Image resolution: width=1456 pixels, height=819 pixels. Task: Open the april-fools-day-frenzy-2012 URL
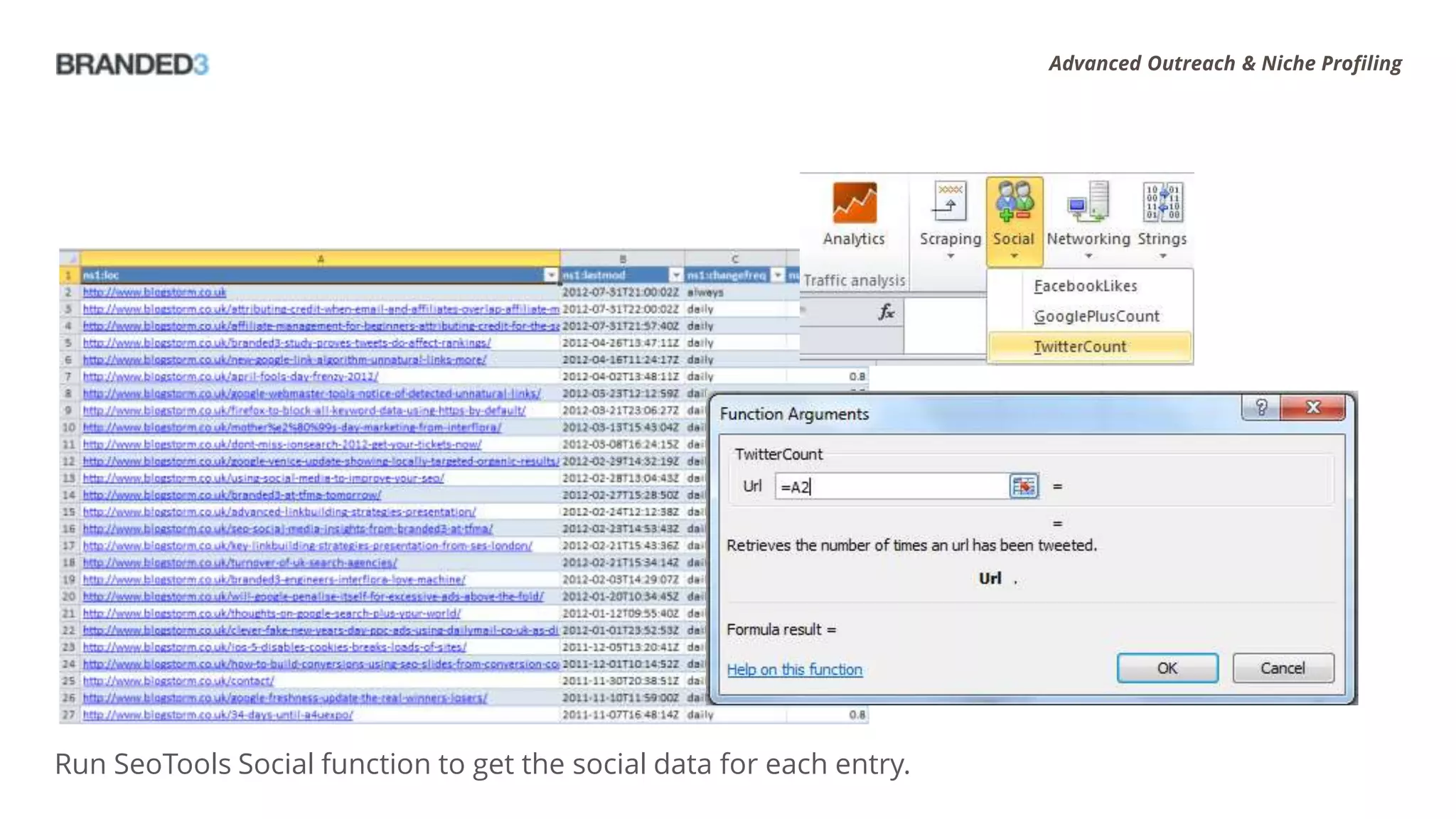[x=230, y=377]
